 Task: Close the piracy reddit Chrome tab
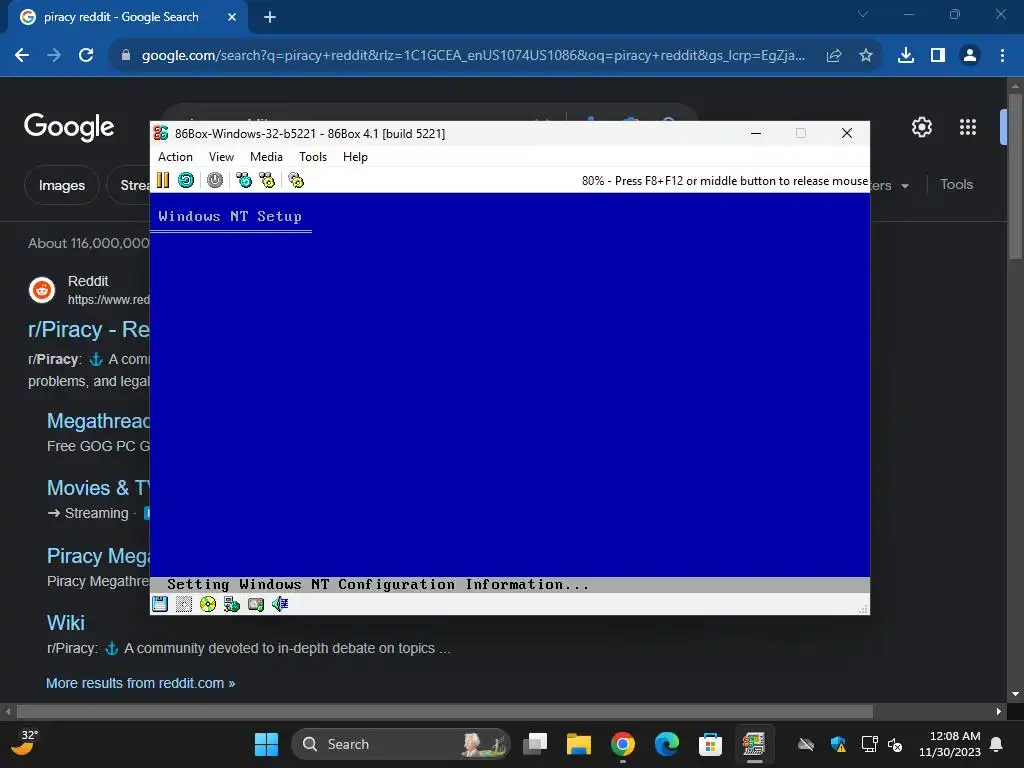(x=232, y=17)
